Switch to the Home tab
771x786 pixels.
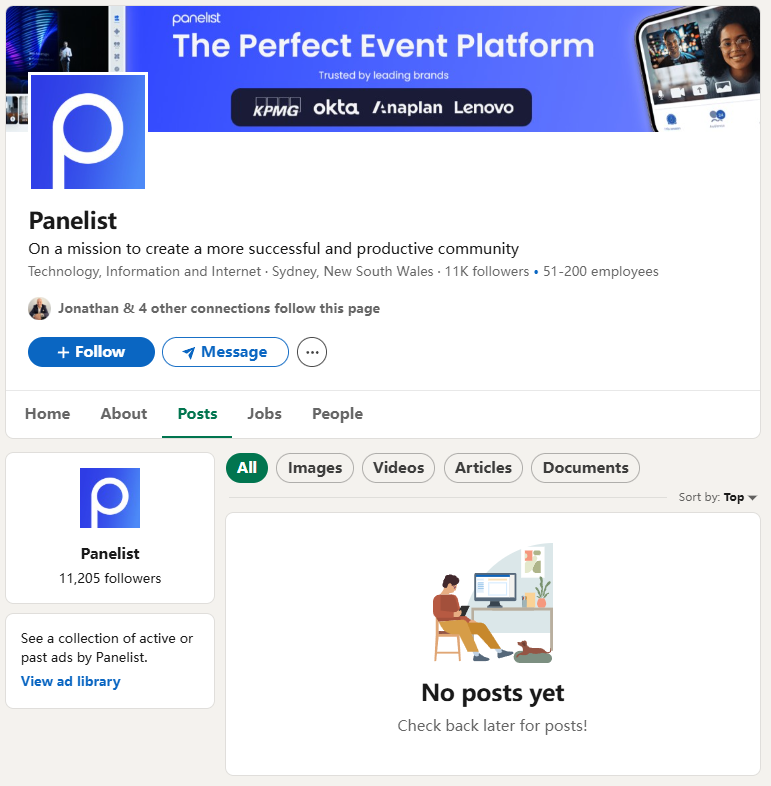coord(47,414)
